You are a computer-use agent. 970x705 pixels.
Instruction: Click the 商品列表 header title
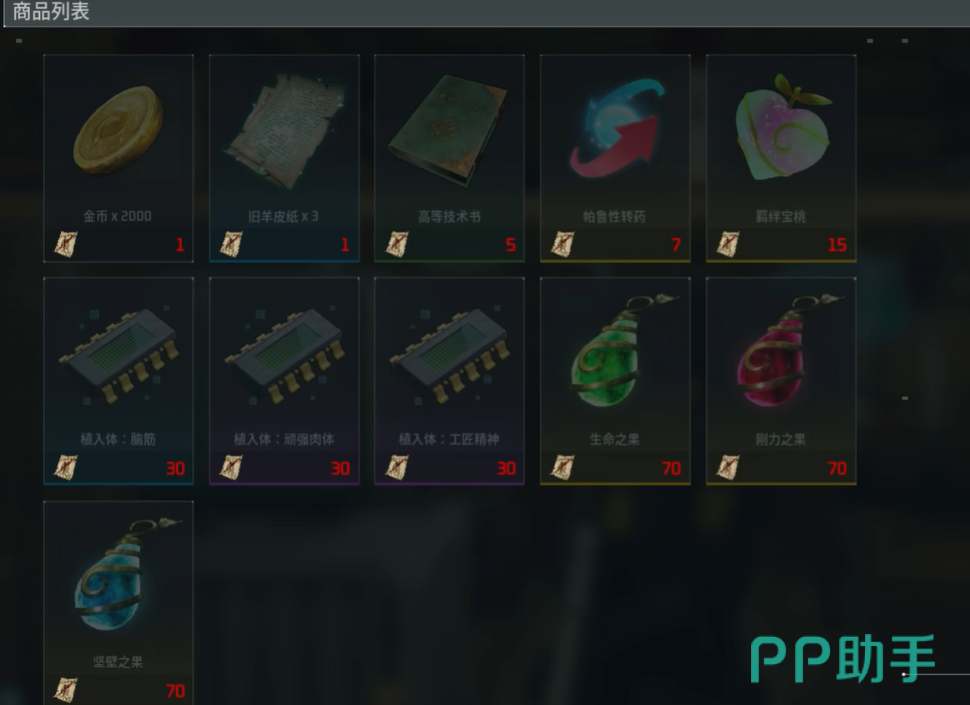click(x=51, y=11)
